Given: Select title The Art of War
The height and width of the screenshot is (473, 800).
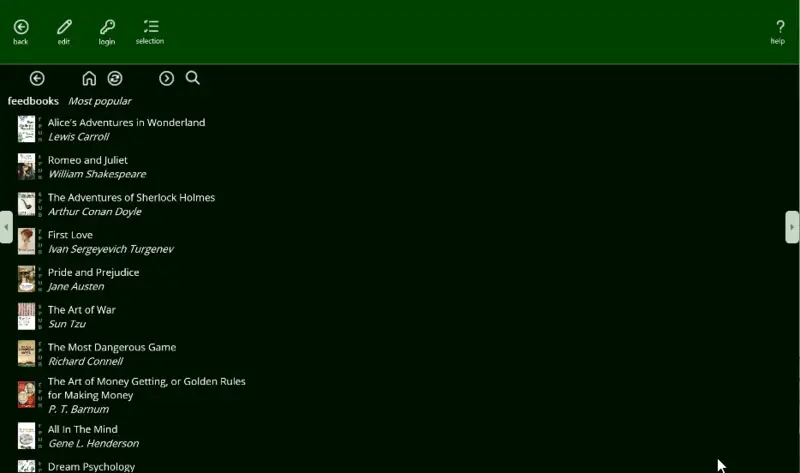Looking at the screenshot, I should [82, 310].
